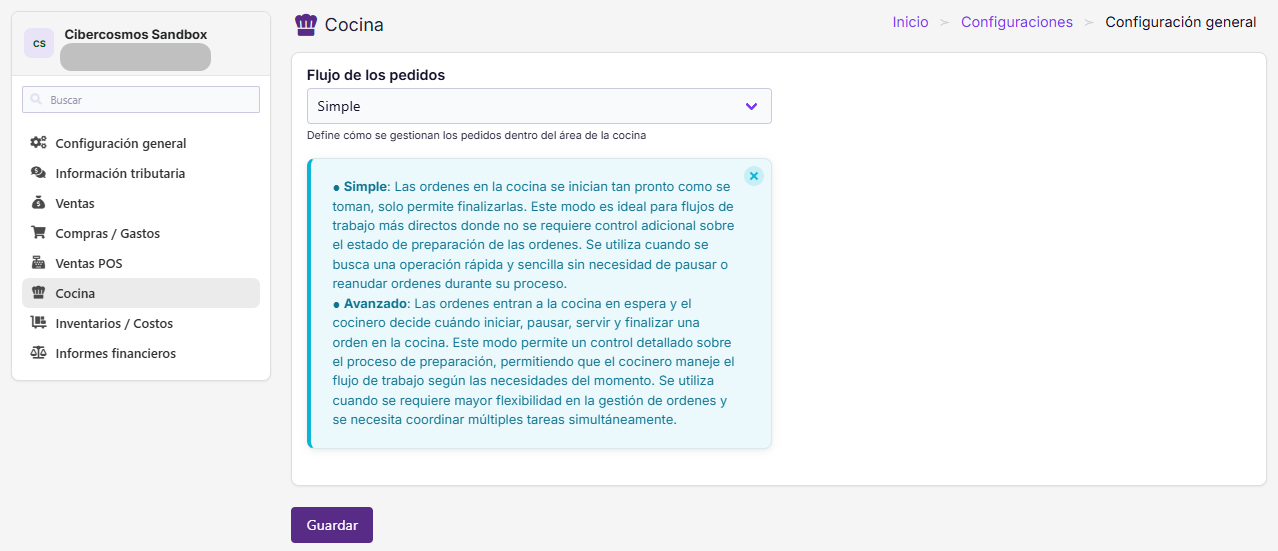Dismiss the info box with the X button

click(754, 176)
